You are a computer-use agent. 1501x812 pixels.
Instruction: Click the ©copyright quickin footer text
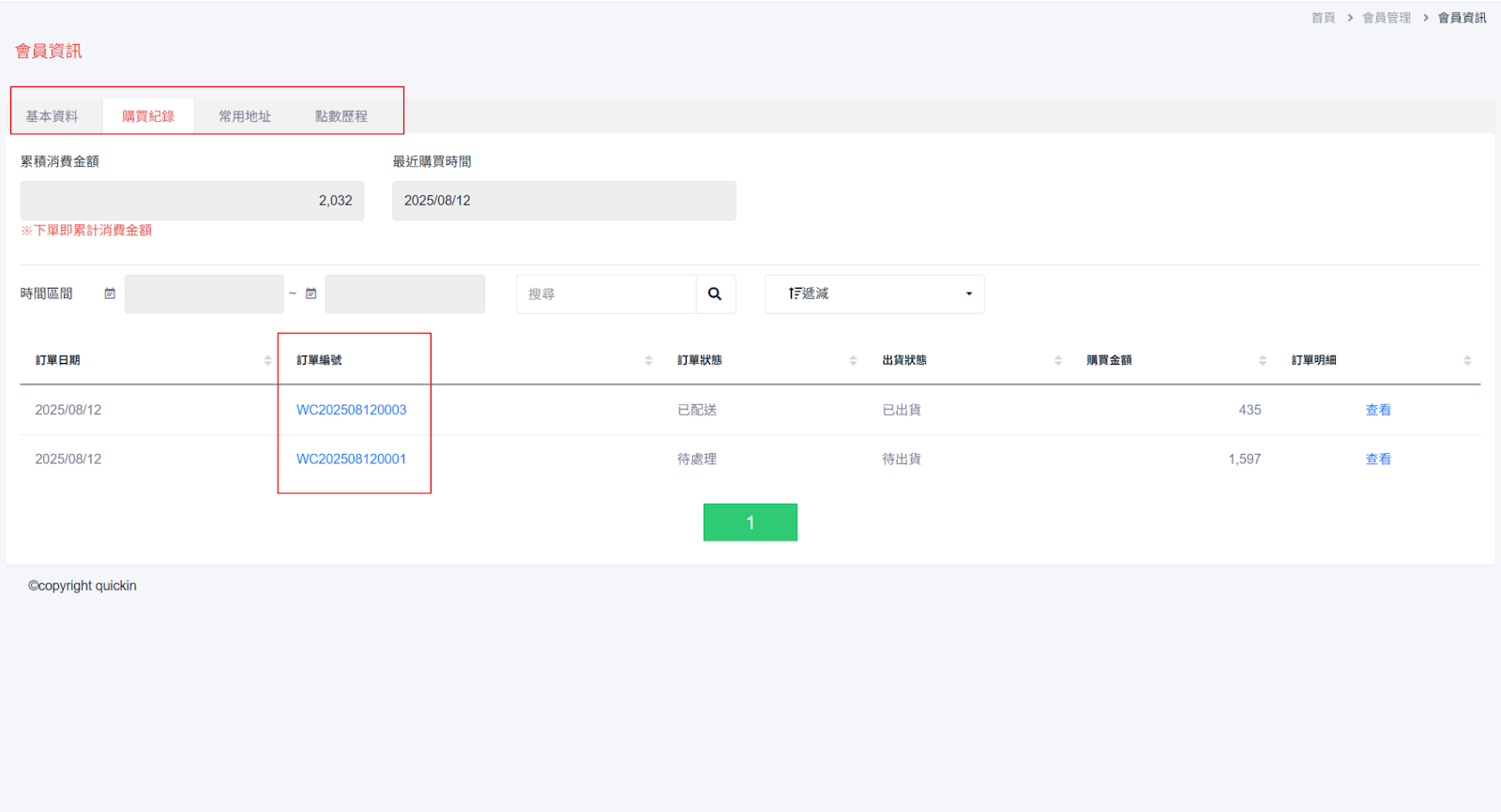pos(83,585)
